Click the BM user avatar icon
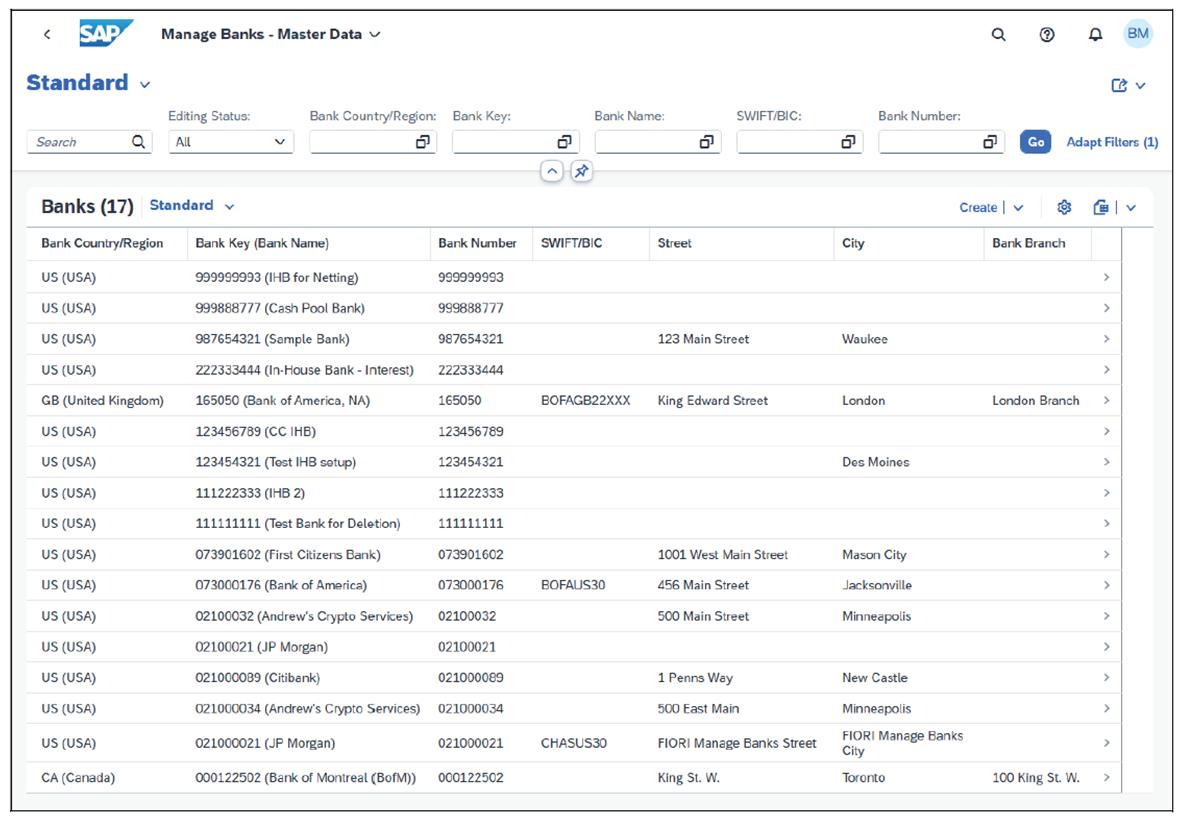 [1138, 34]
